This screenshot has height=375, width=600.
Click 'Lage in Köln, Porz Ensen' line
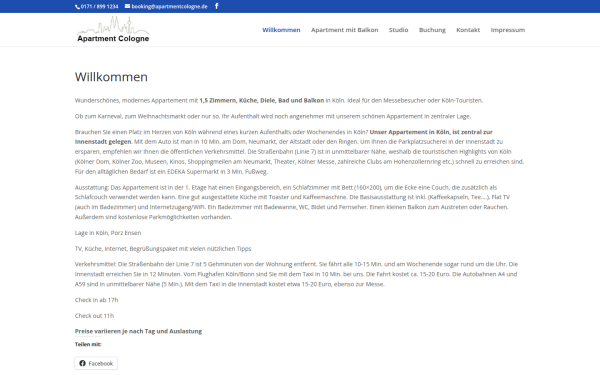click(x=108, y=233)
